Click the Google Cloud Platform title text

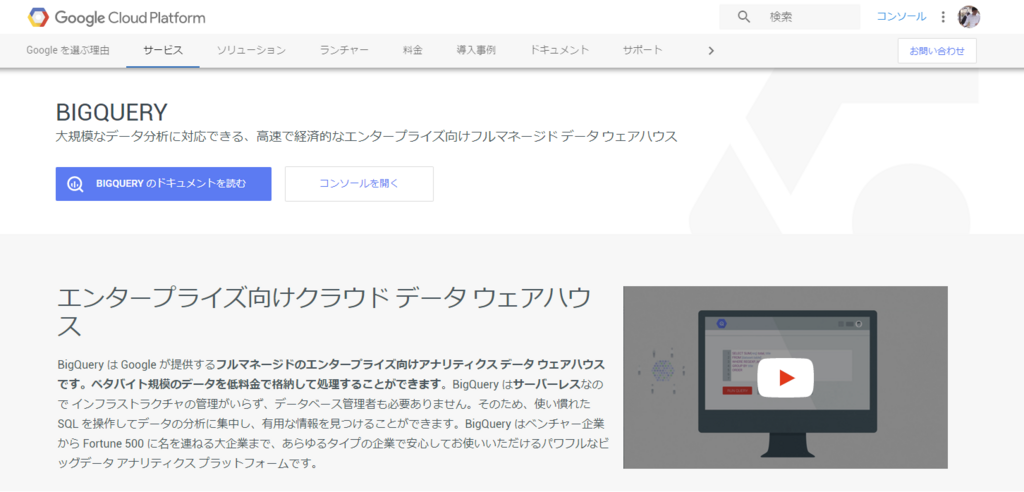pyautogui.click(x=130, y=18)
